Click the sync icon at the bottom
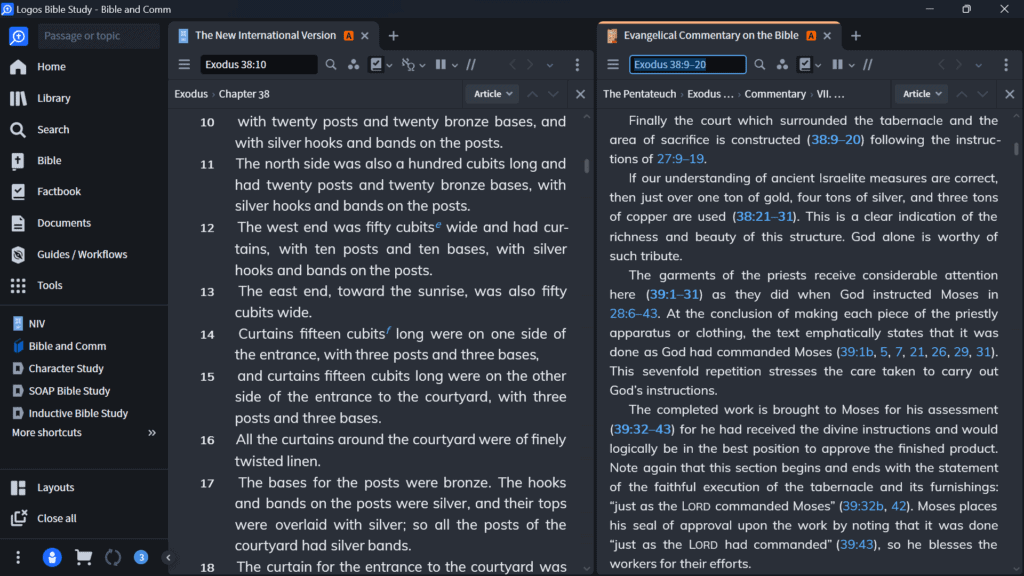Viewport: 1024px width, 576px height. [x=112, y=557]
